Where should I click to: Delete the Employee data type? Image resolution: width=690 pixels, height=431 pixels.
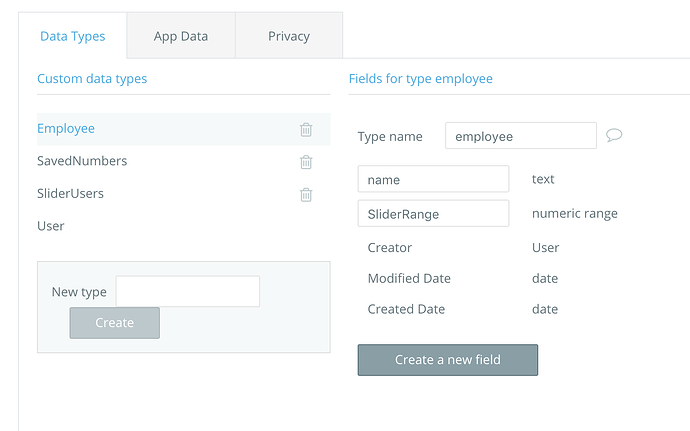306,129
